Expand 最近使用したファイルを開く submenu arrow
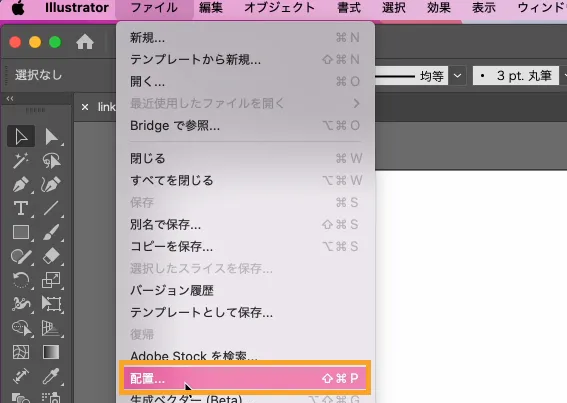This screenshot has height=403, width=567. [x=356, y=103]
